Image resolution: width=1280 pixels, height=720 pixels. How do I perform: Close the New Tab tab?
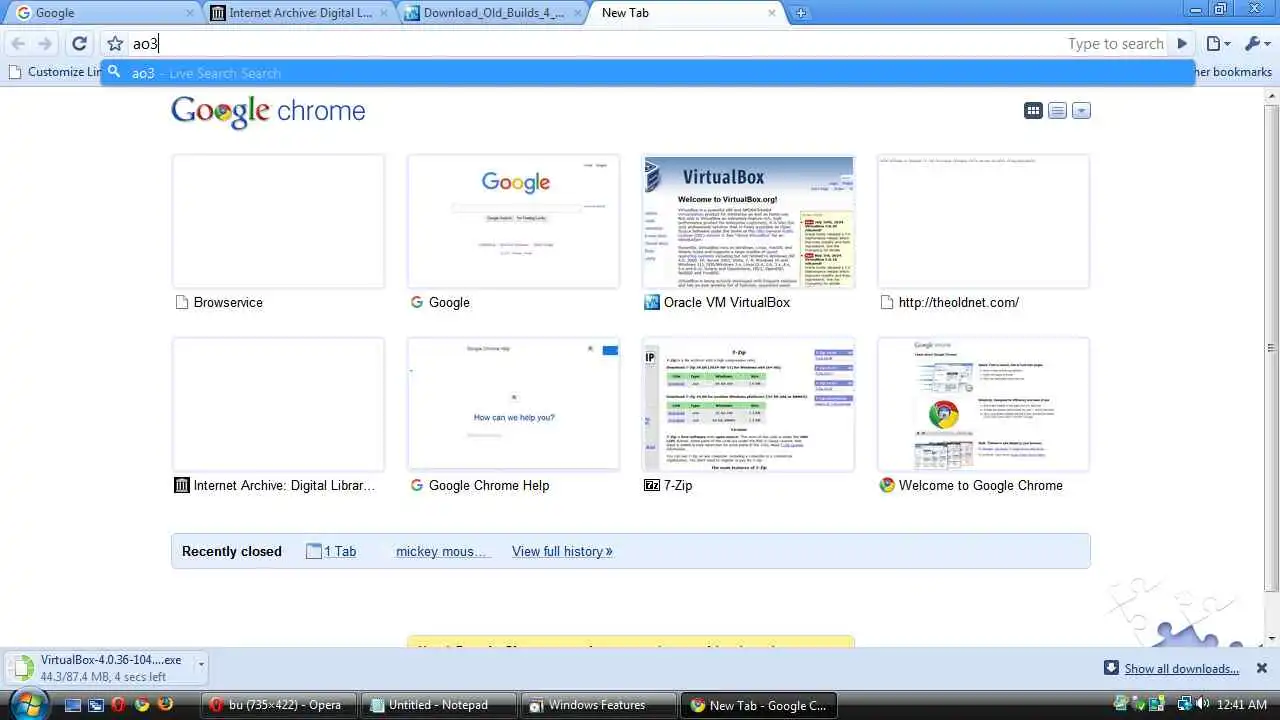coord(771,13)
